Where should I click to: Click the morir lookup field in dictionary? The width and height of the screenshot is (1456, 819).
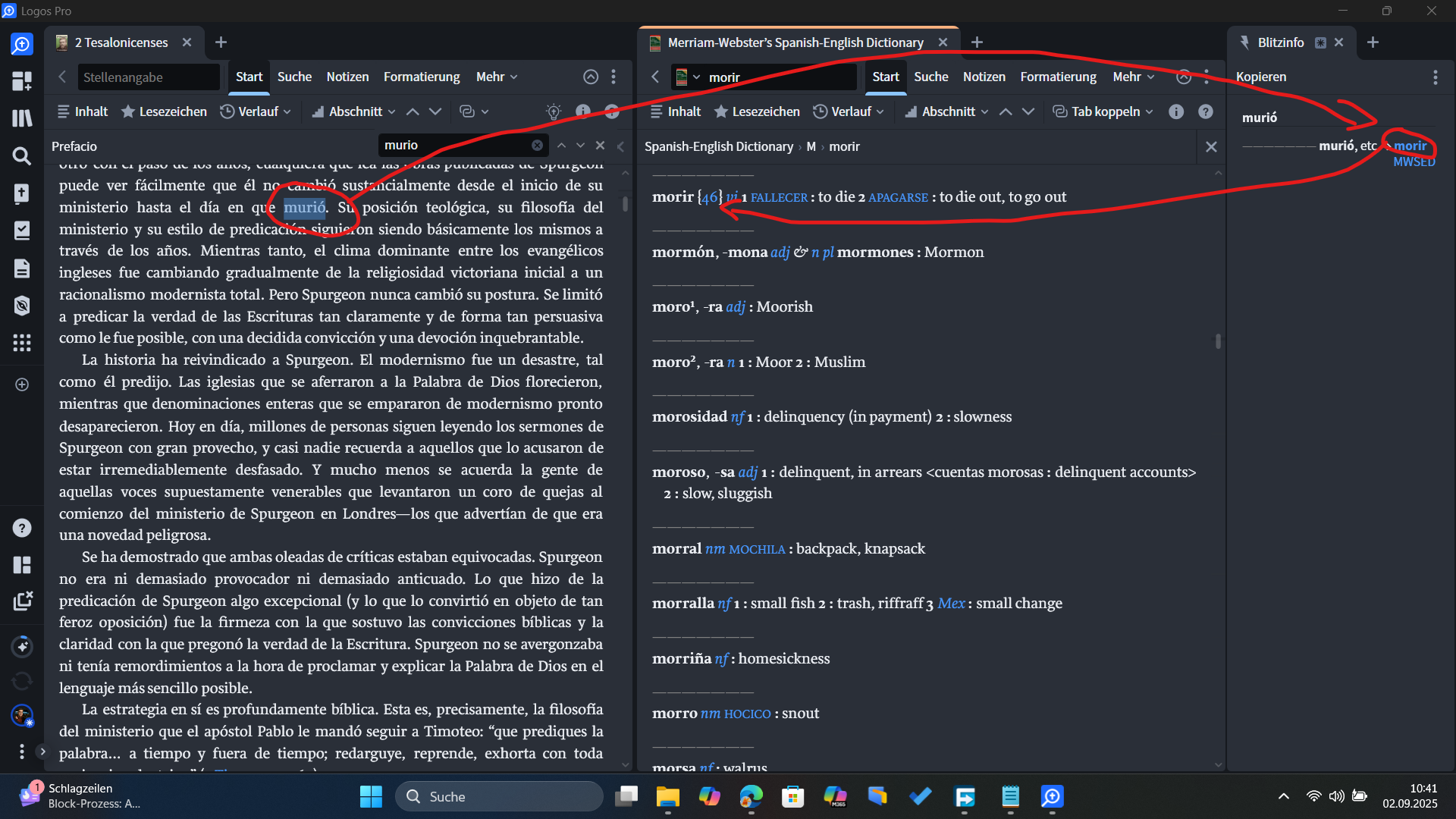click(x=781, y=77)
